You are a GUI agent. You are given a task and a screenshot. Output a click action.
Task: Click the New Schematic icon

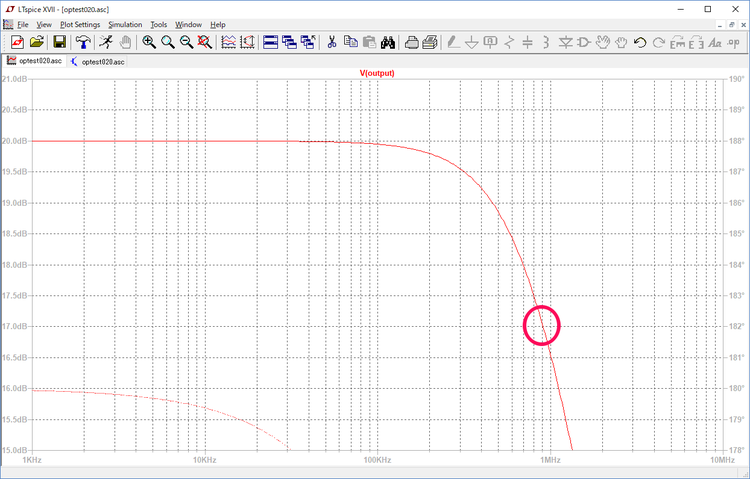click(x=16, y=42)
